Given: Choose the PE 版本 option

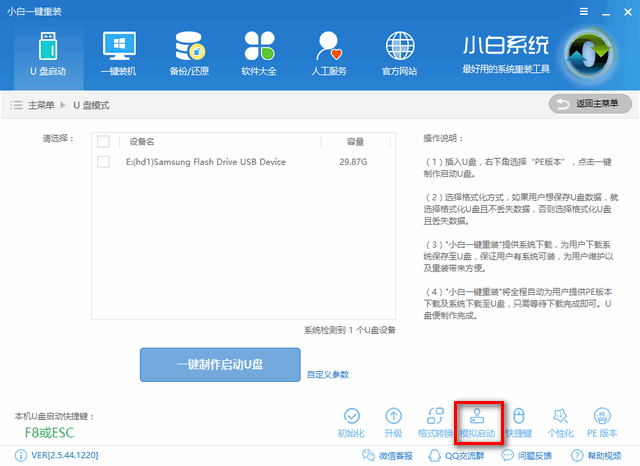Looking at the screenshot, I should (602, 423).
